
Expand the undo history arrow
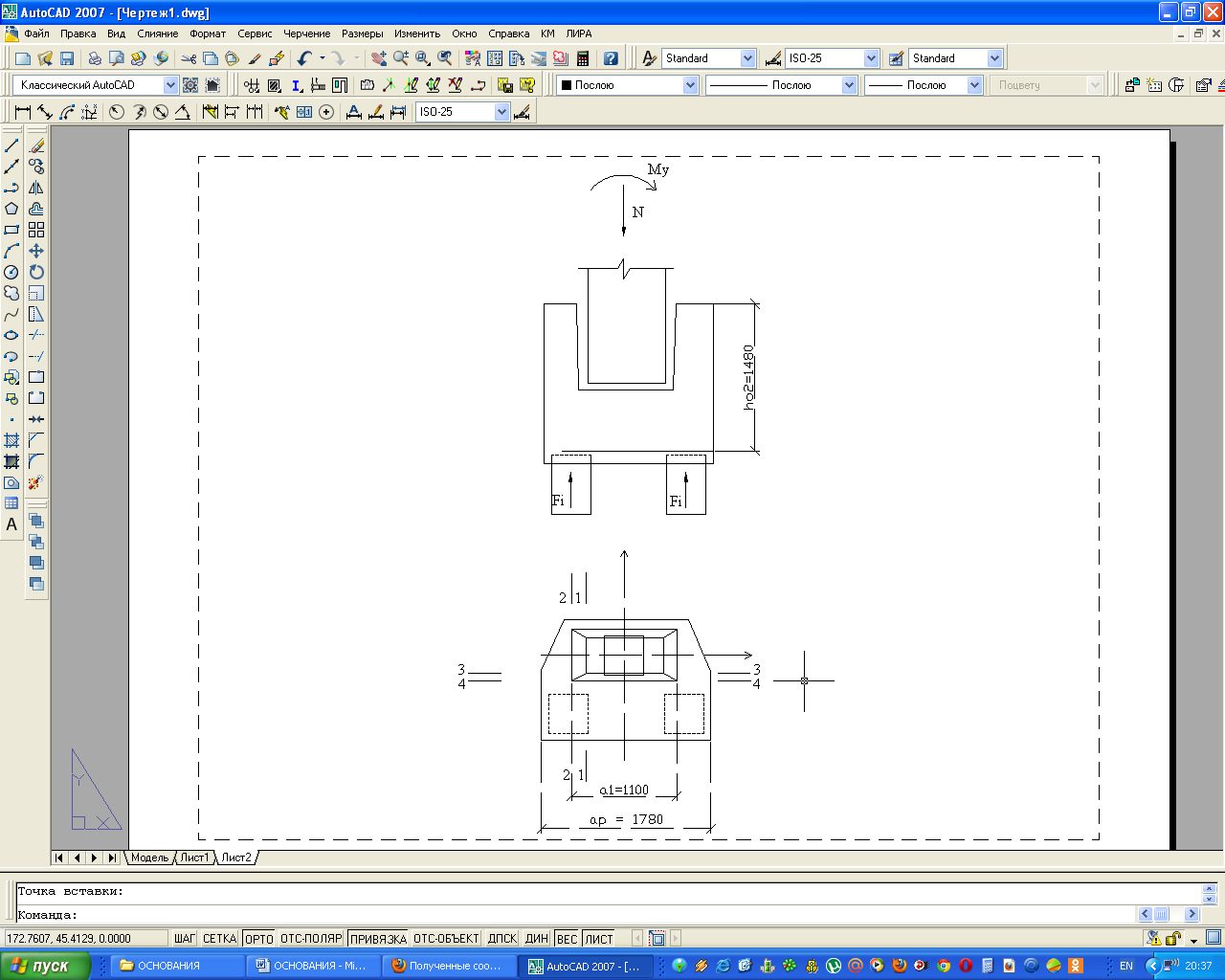click(322, 58)
